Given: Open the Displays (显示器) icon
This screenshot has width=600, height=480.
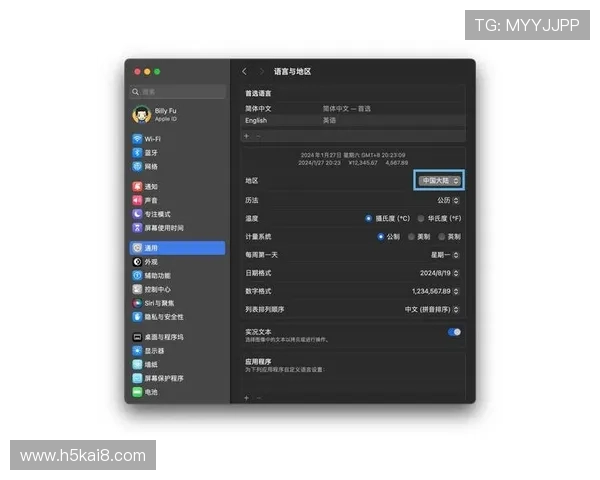Looking at the screenshot, I should tap(137, 351).
